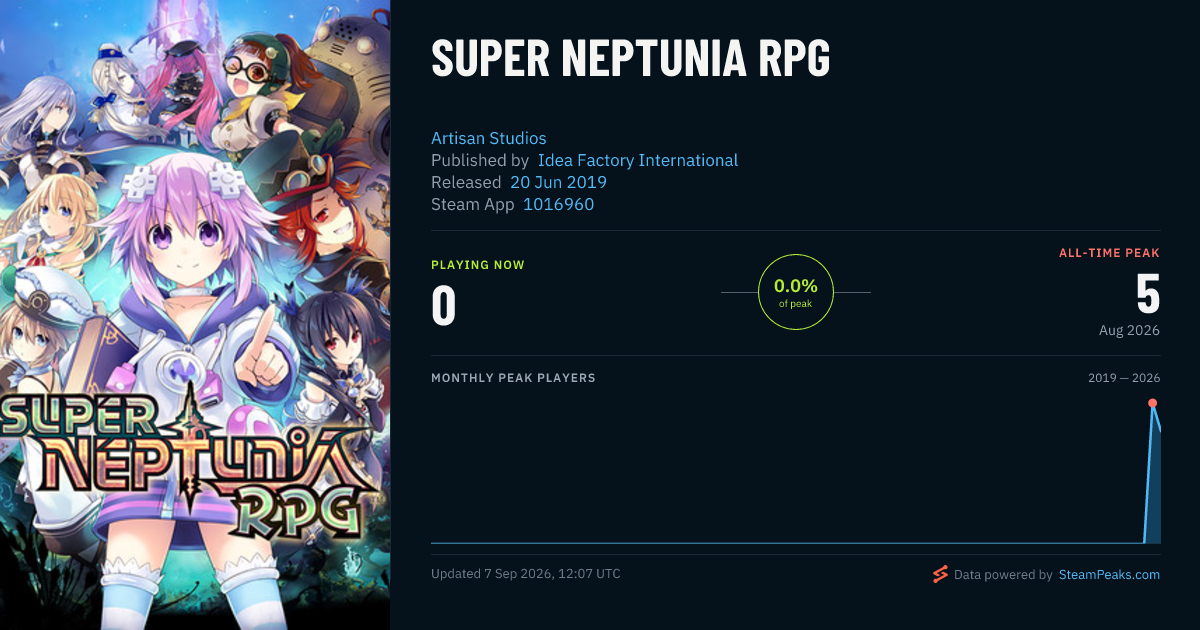Click the Playing Now green label
The image size is (1200, 630).
[x=478, y=265]
